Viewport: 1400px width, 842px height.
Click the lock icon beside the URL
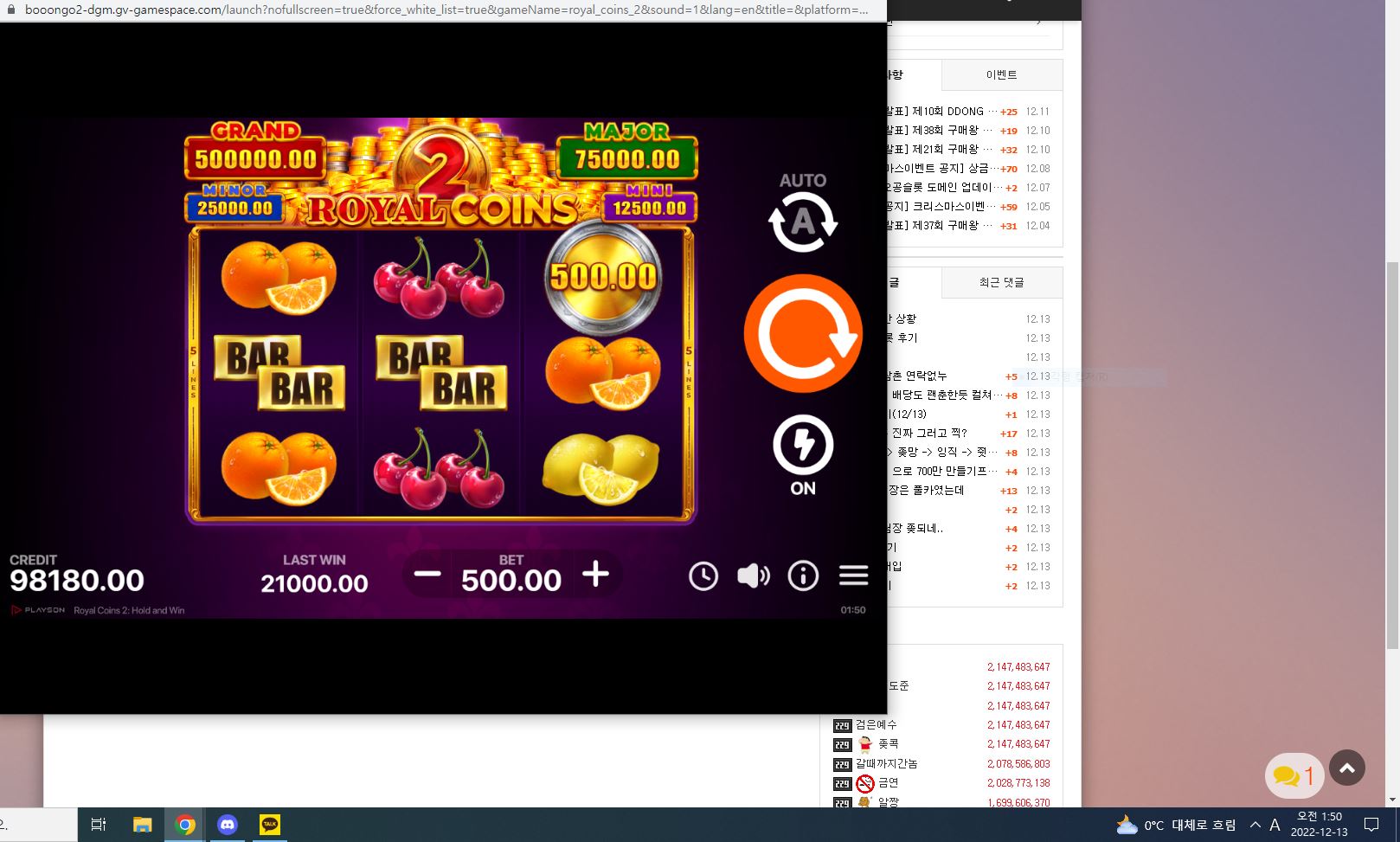(10, 10)
